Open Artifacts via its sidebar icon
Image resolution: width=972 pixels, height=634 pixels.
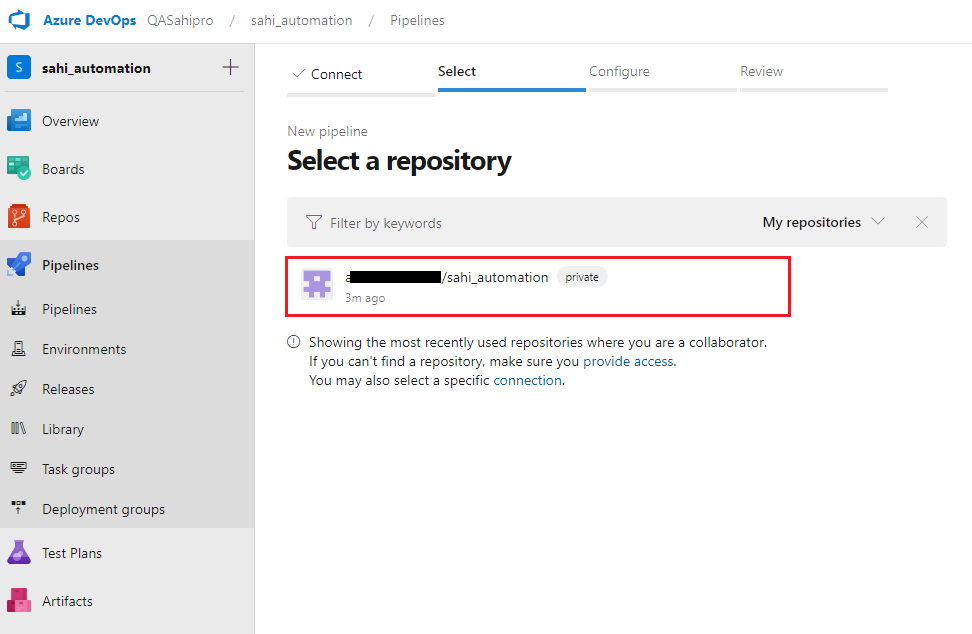19,601
